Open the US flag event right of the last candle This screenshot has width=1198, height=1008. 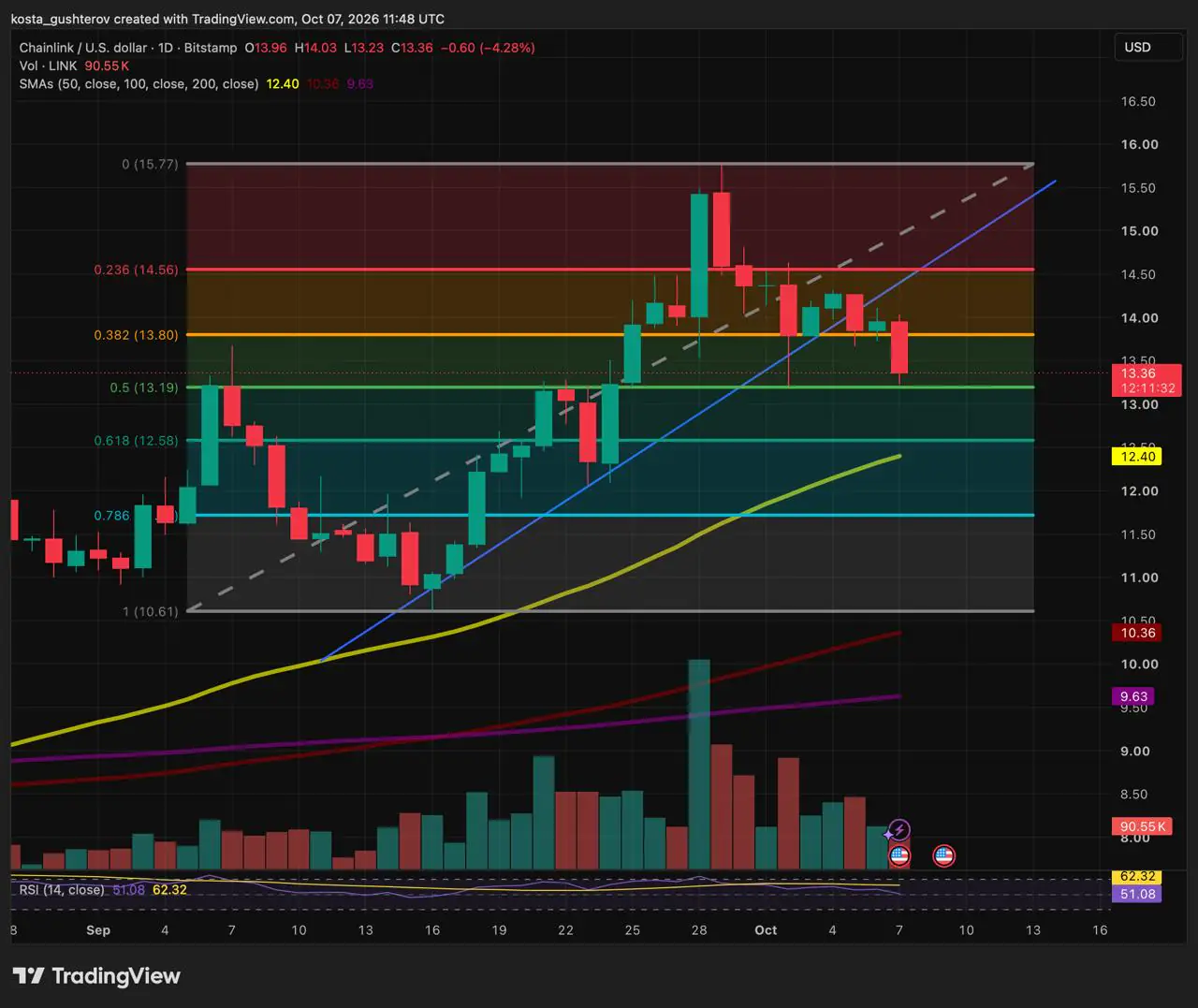tap(943, 855)
